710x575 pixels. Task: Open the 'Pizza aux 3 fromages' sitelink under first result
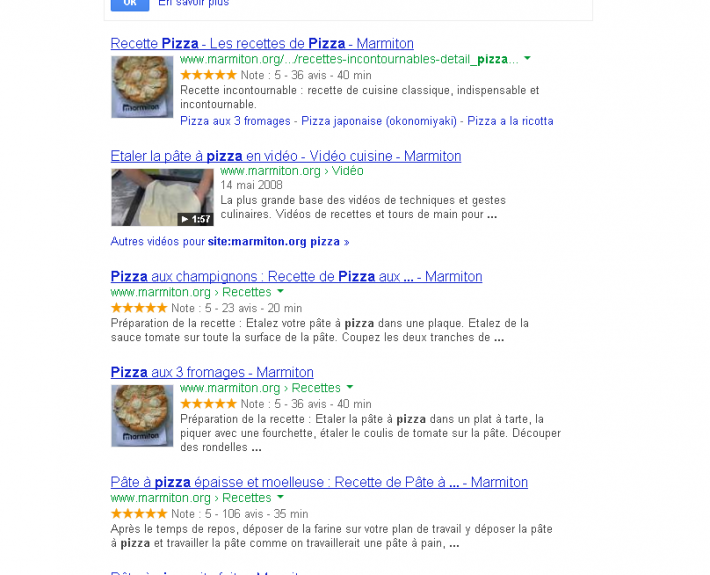tap(235, 121)
